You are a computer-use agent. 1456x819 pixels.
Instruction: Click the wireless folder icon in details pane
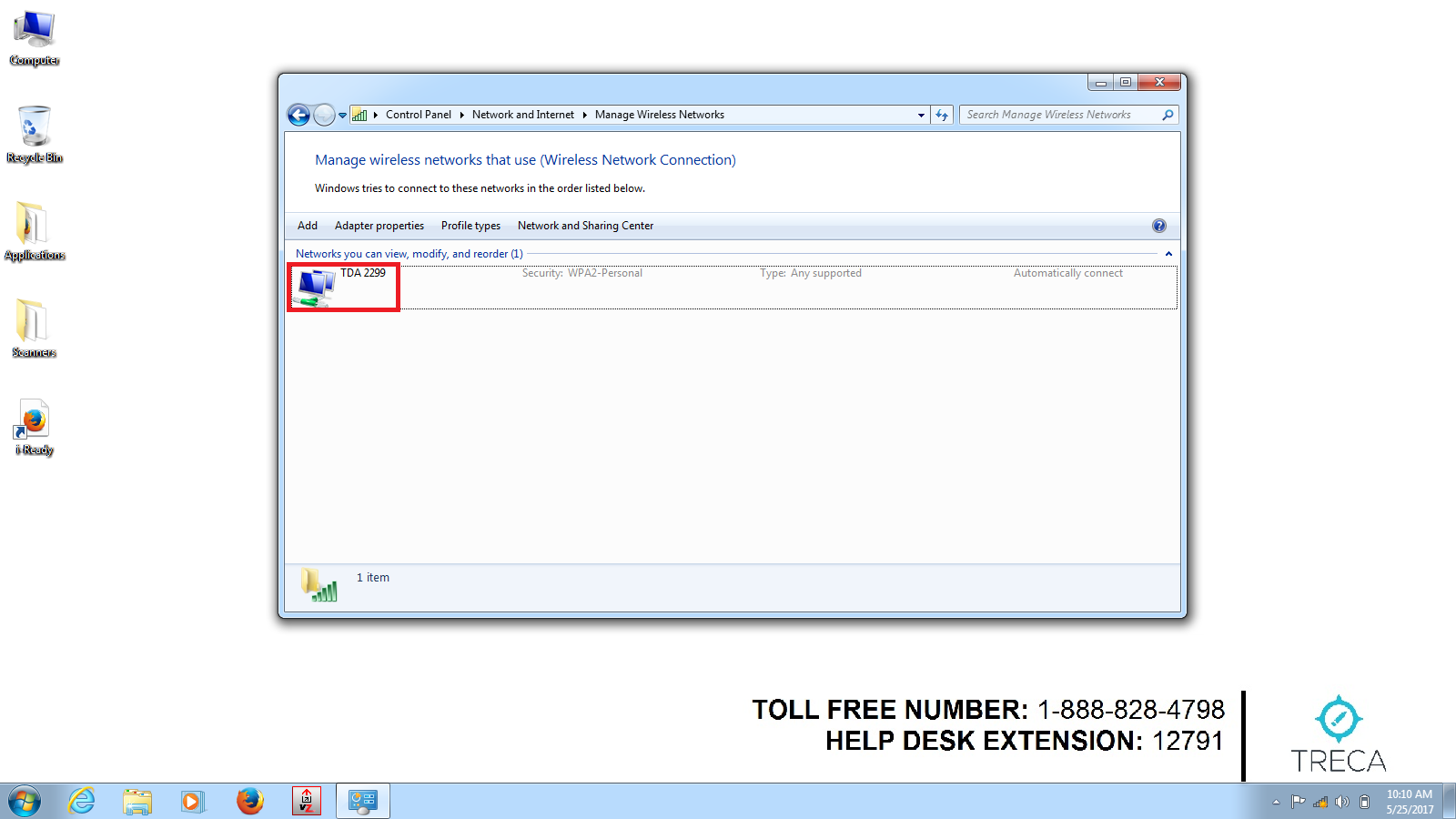pyautogui.click(x=319, y=585)
